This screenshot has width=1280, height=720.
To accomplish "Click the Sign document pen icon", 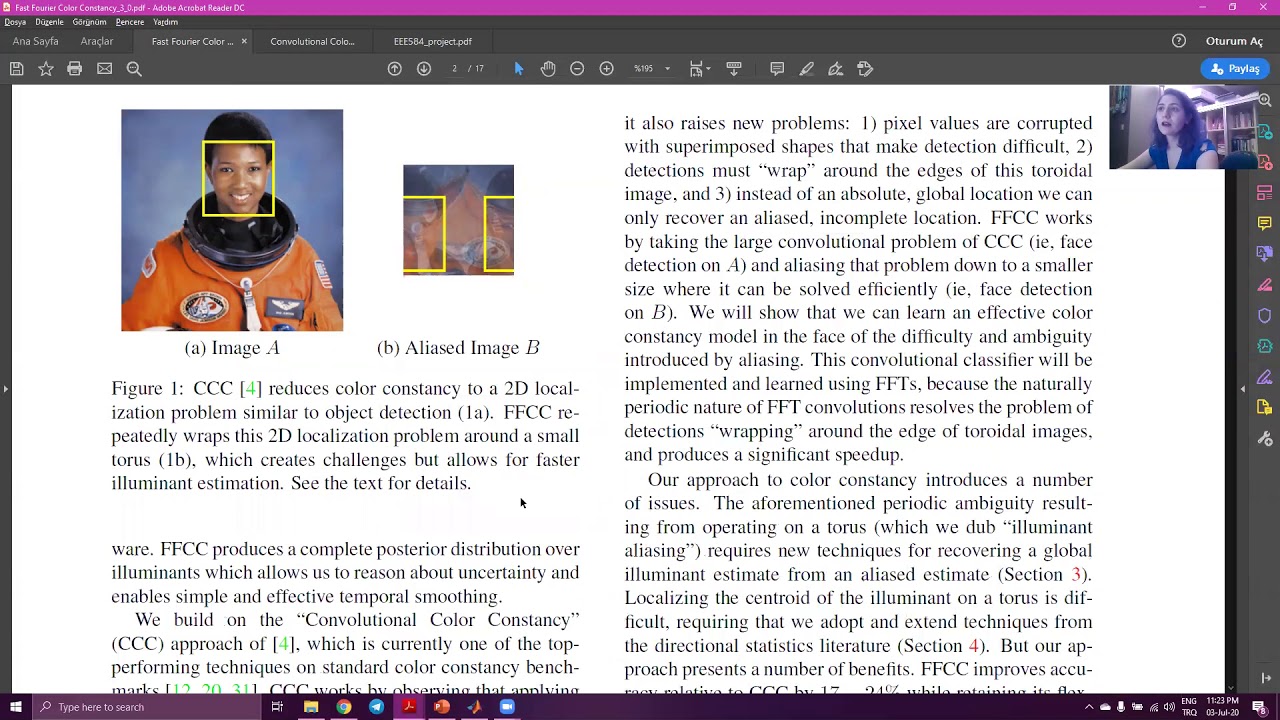I will point(836,69).
